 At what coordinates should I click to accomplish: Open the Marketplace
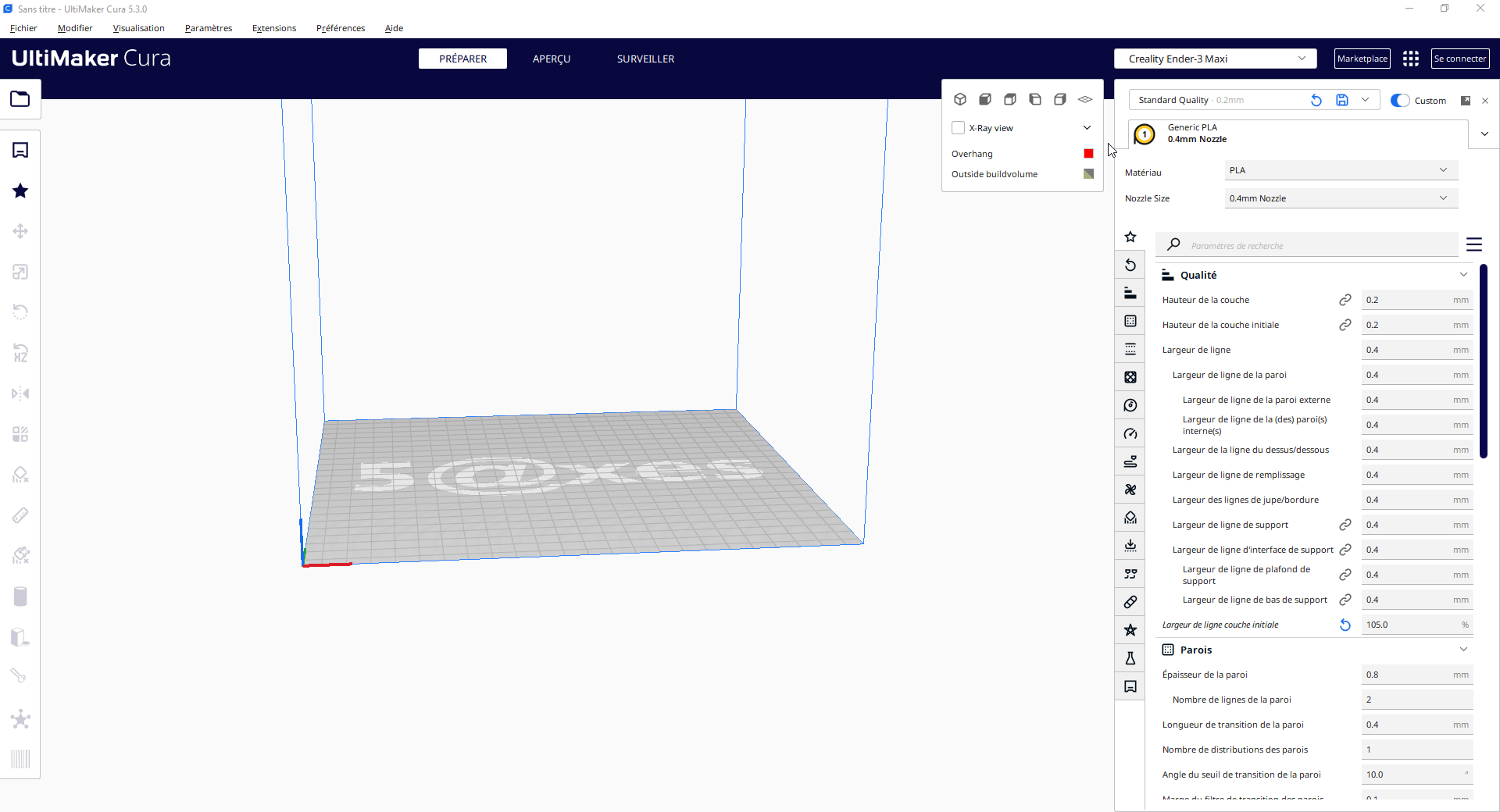(1362, 59)
